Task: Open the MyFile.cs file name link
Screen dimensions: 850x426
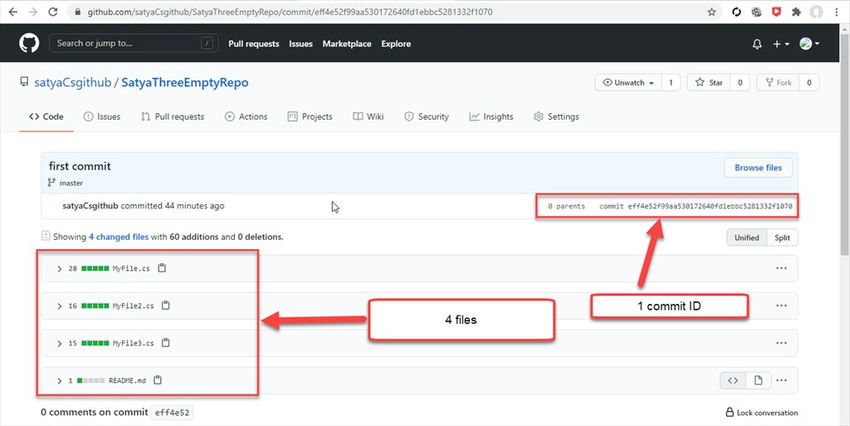Action: [131, 268]
